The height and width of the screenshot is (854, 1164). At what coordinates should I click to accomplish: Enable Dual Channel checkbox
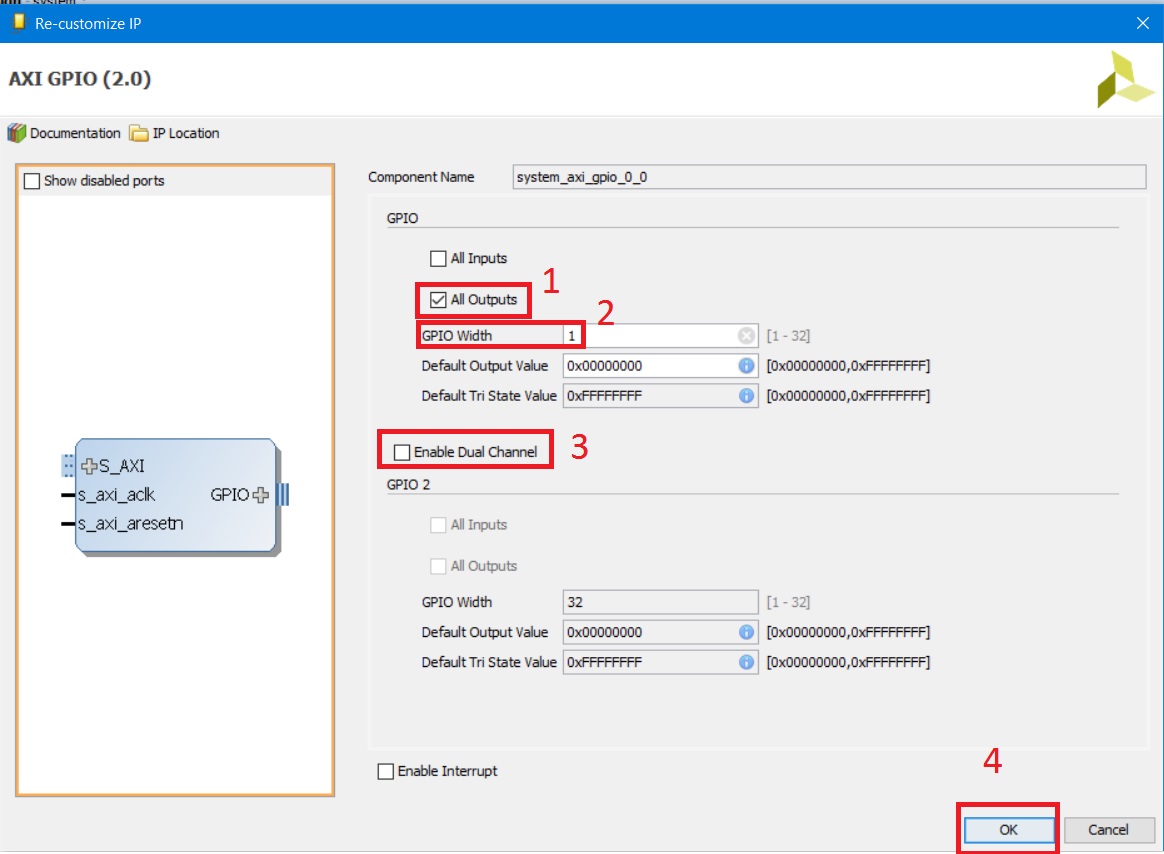point(402,453)
